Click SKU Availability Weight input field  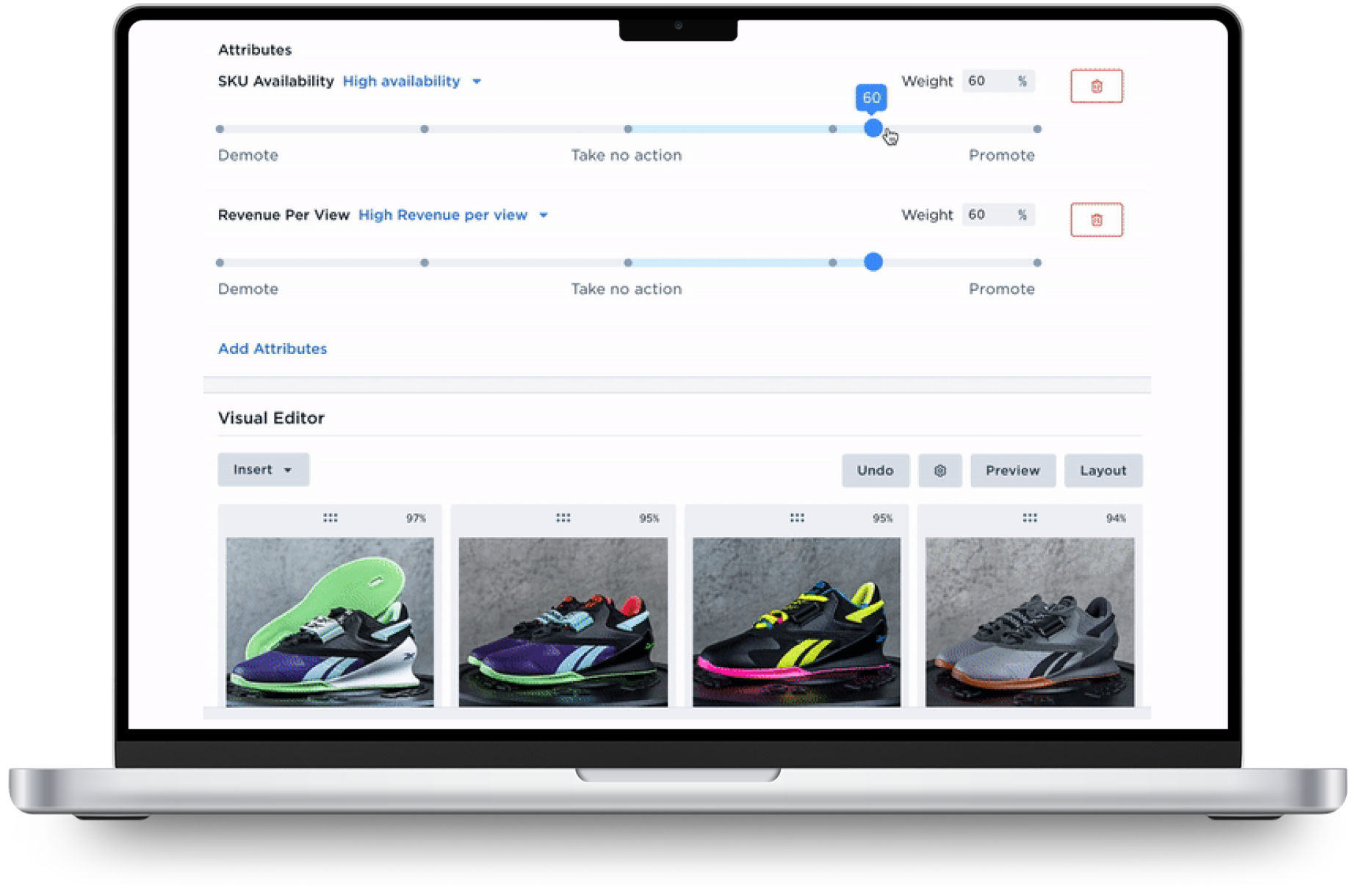tap(998, 82)
